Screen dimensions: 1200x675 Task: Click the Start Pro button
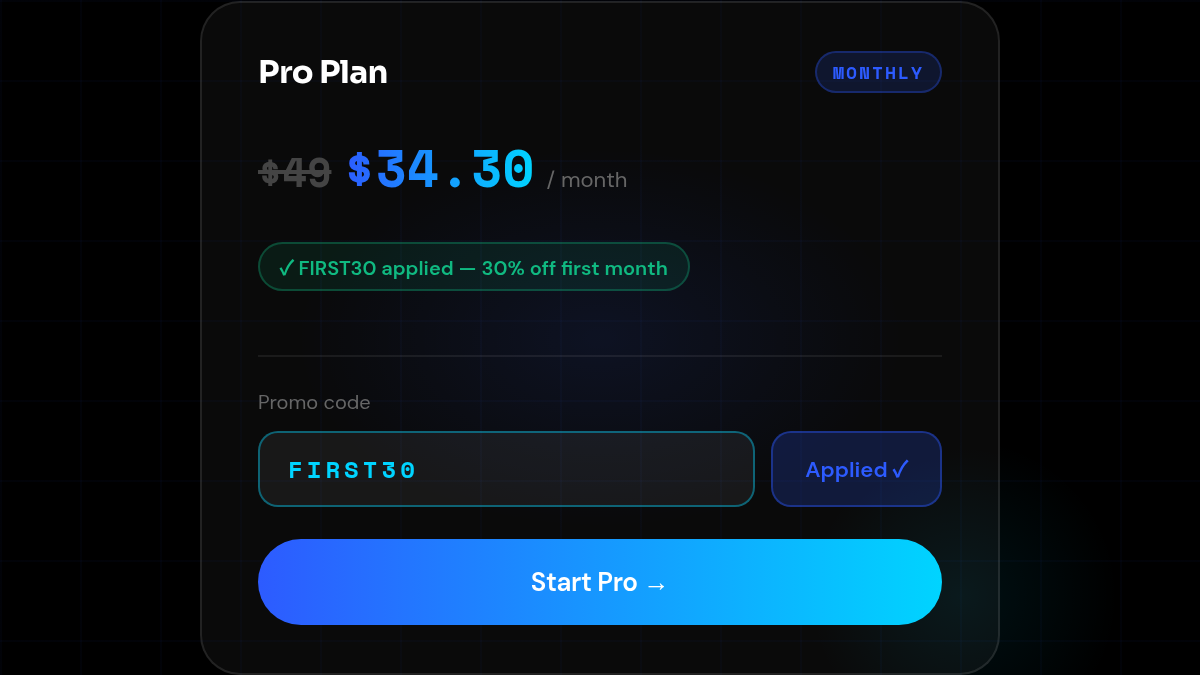(600, 582)
